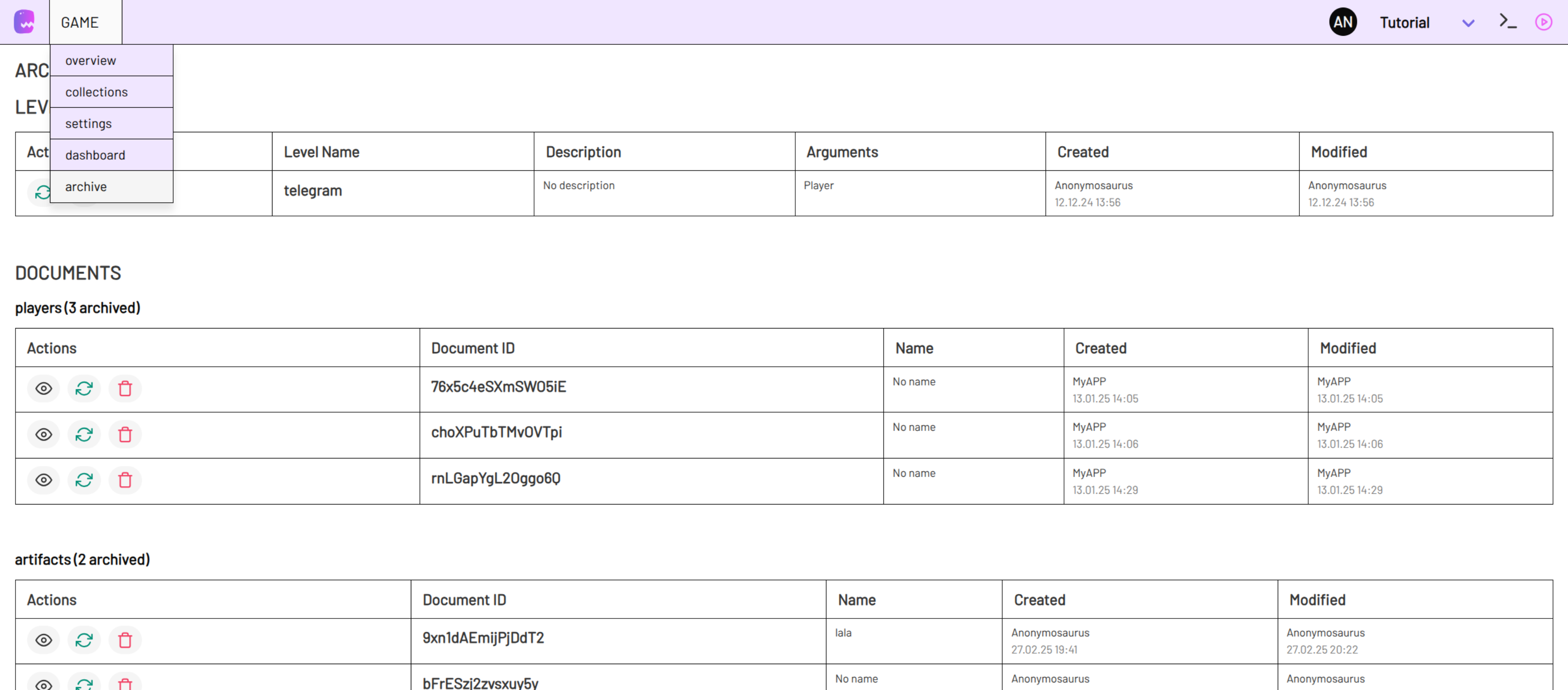The height and width of the screenshot is (690, 1568).
Task: Select collections from the GAME menu
Action: (x=97, y=92)
